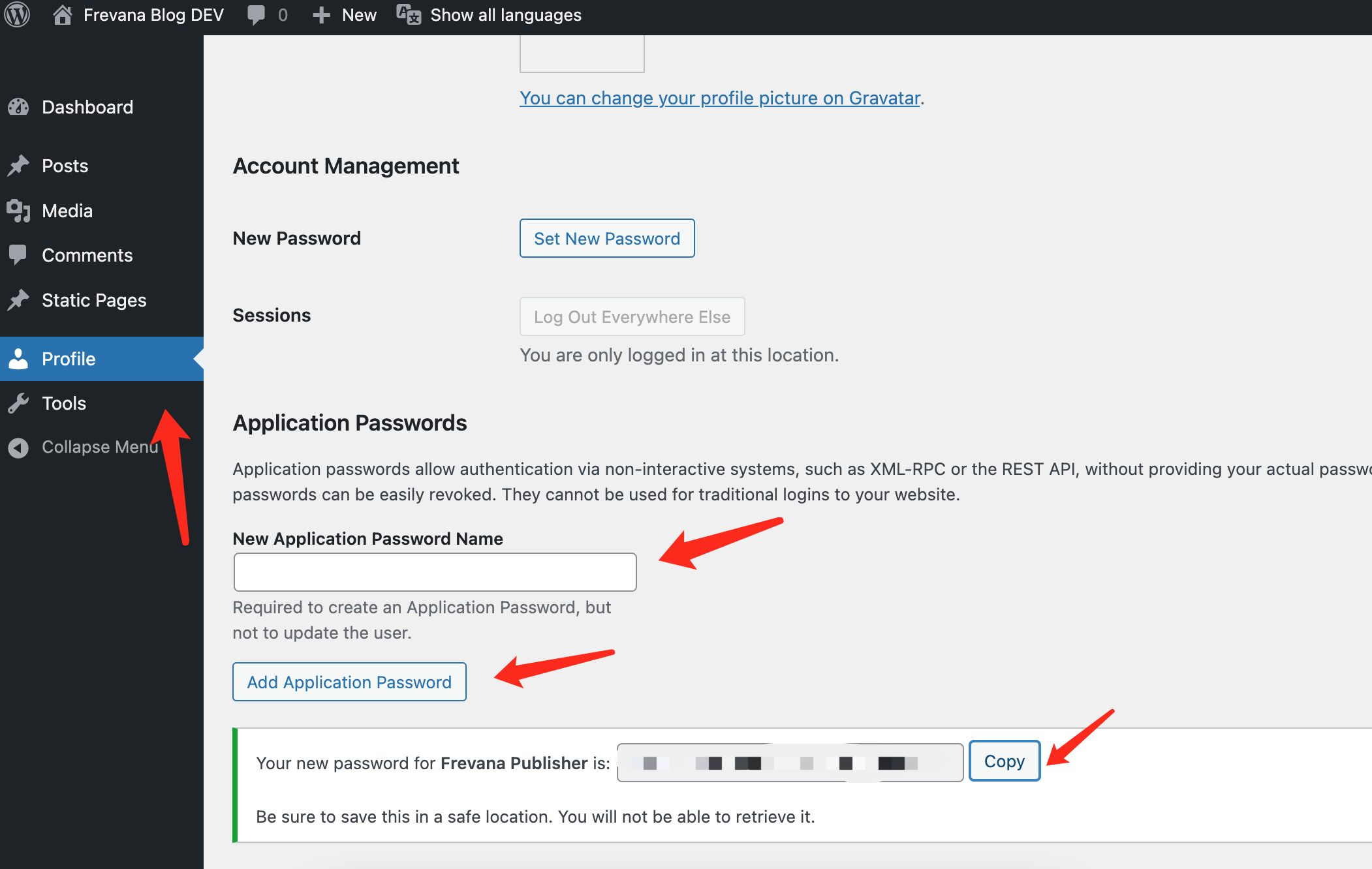Focus the New Application Password Name field

[x=435, y=572]
